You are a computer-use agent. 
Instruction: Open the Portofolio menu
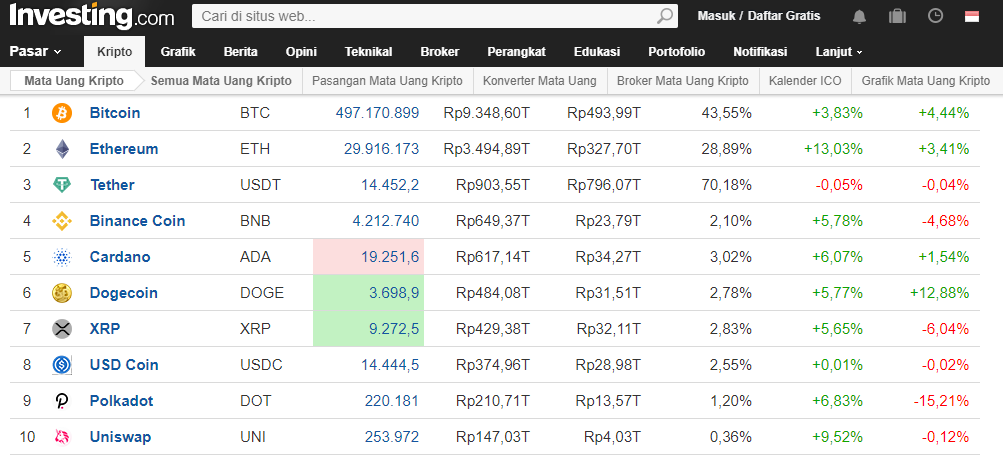(x=676, y=52)
